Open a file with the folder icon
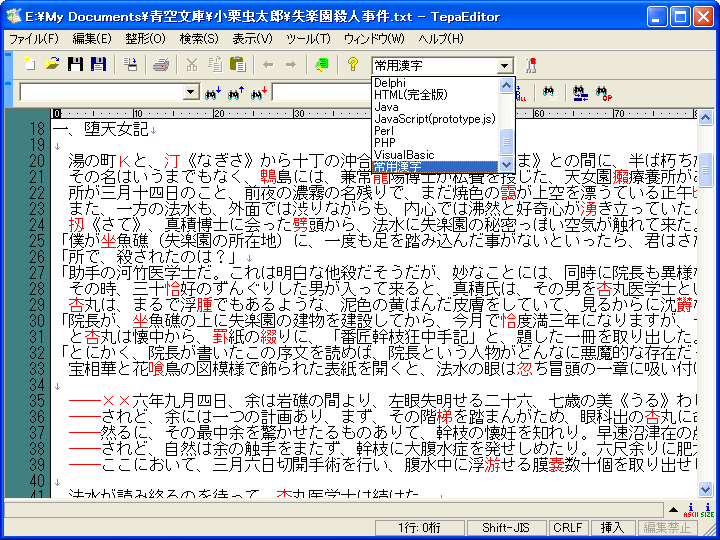 click(50, 65)
